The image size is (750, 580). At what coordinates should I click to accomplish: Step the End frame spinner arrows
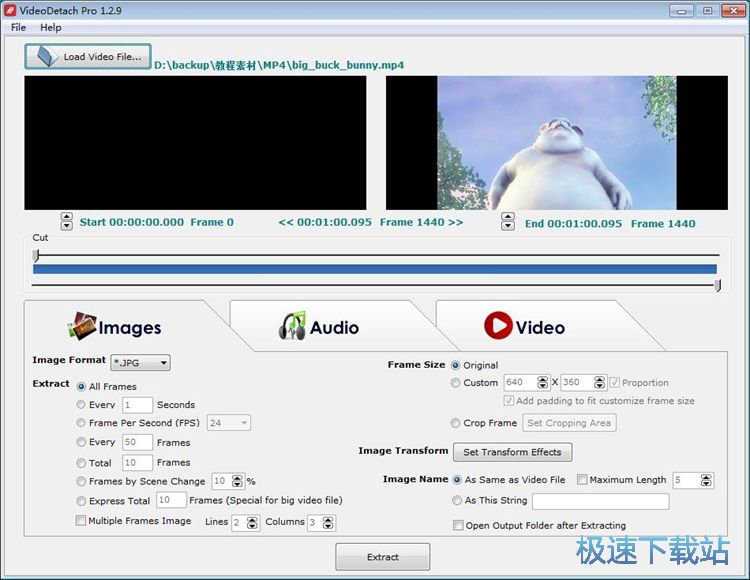[x=507, y=222]
